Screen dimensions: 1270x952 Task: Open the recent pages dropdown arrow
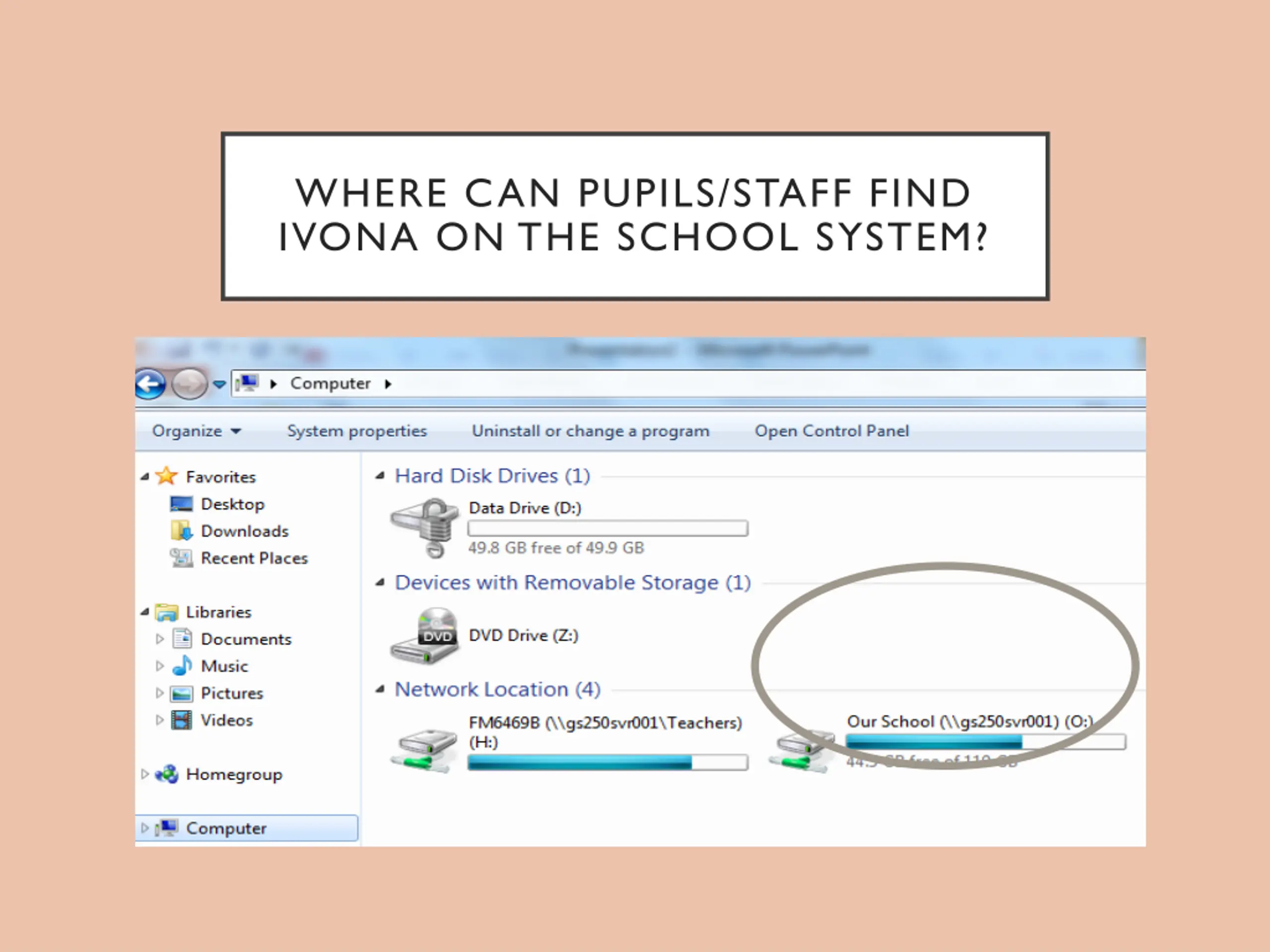point(219,384)
